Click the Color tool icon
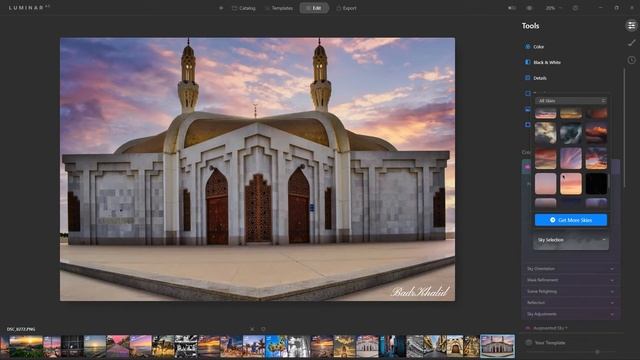The width and height of the screenshot is (640, 360). [x=528, y=47]
